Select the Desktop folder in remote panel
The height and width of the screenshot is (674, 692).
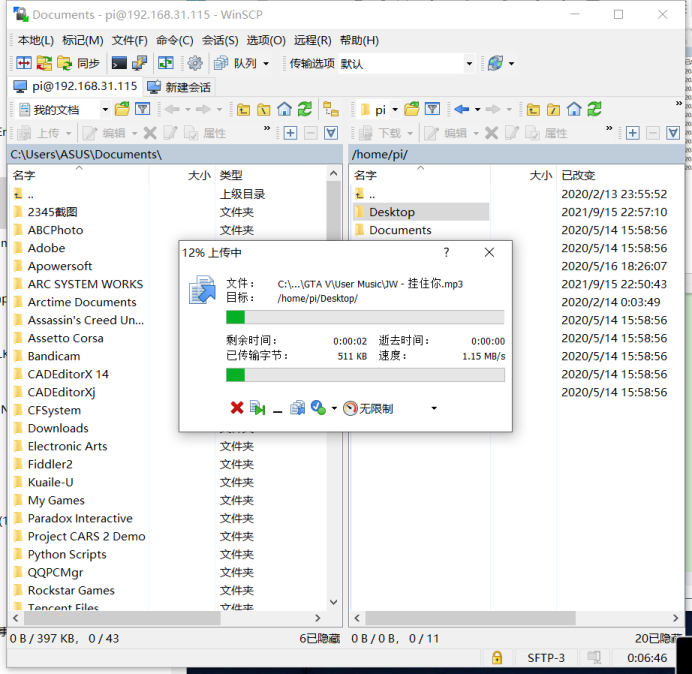392,212
